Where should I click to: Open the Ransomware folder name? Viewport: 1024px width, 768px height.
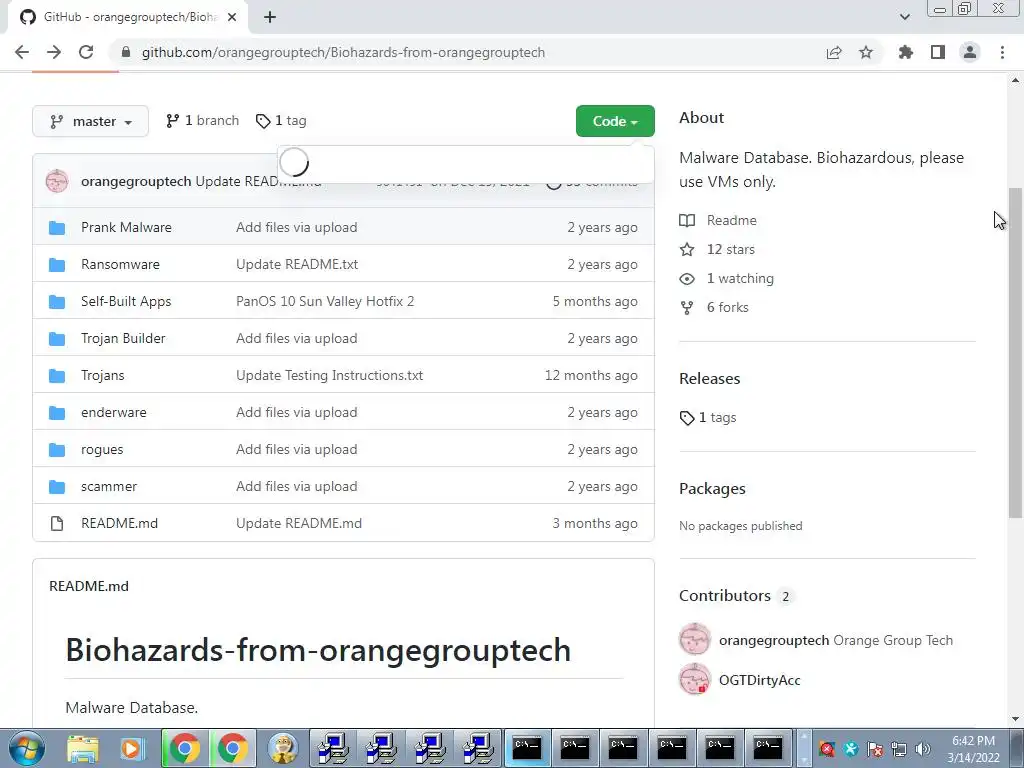(x=120, y=264)
